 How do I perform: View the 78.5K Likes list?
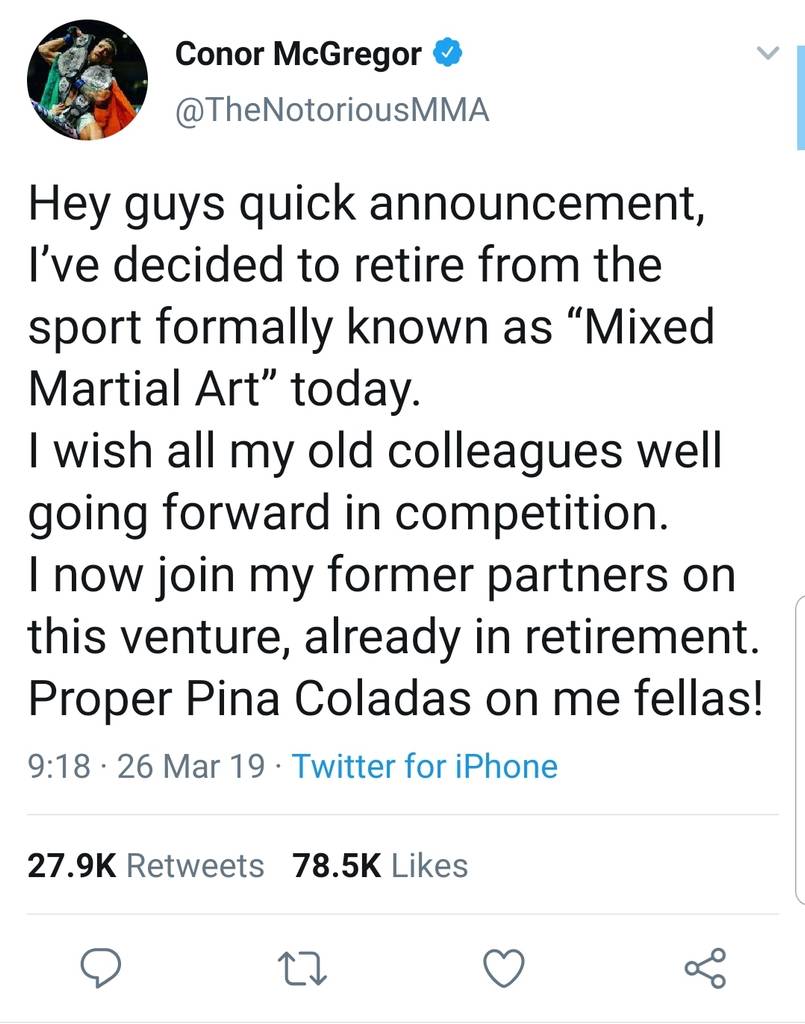click(380, 865)
